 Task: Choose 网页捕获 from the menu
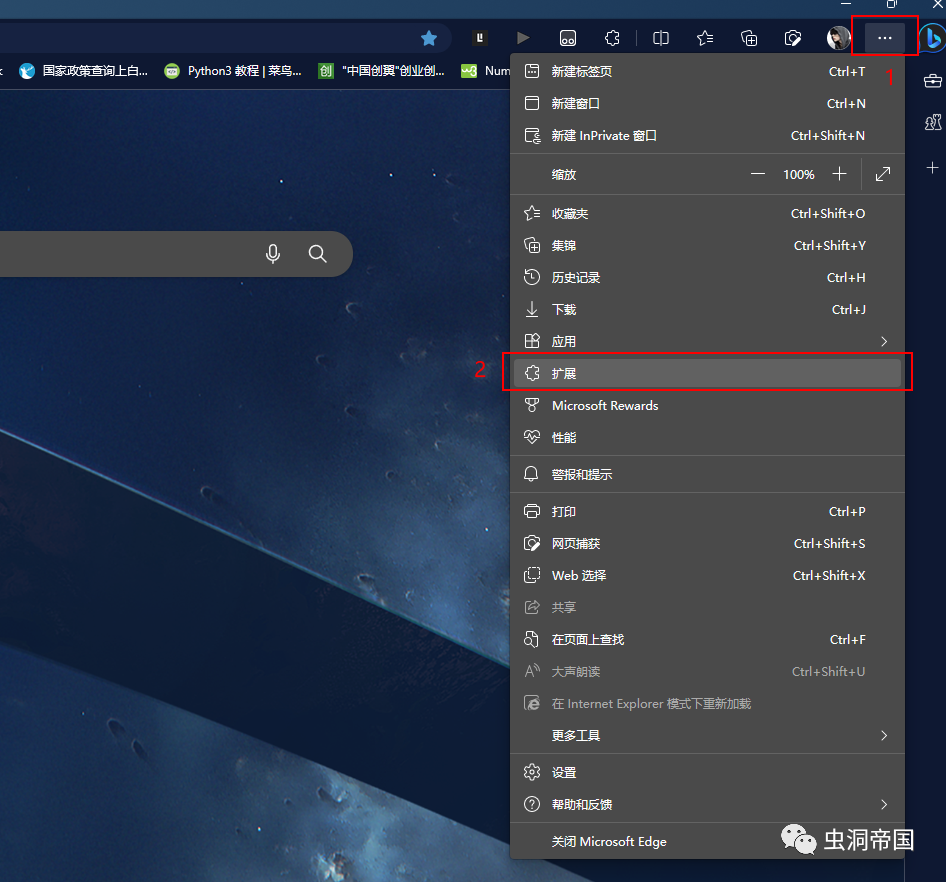point(707,544)
